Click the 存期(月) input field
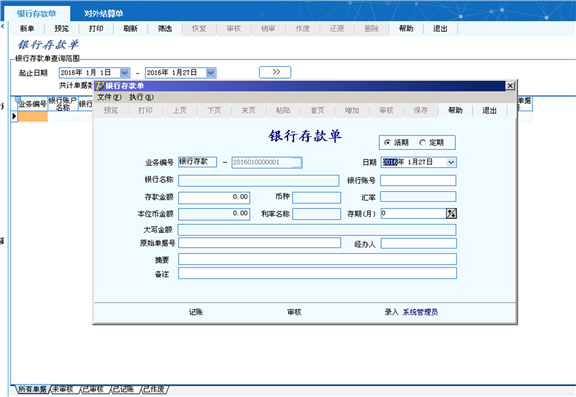This screenshot has width=576, height=397. 413,213
